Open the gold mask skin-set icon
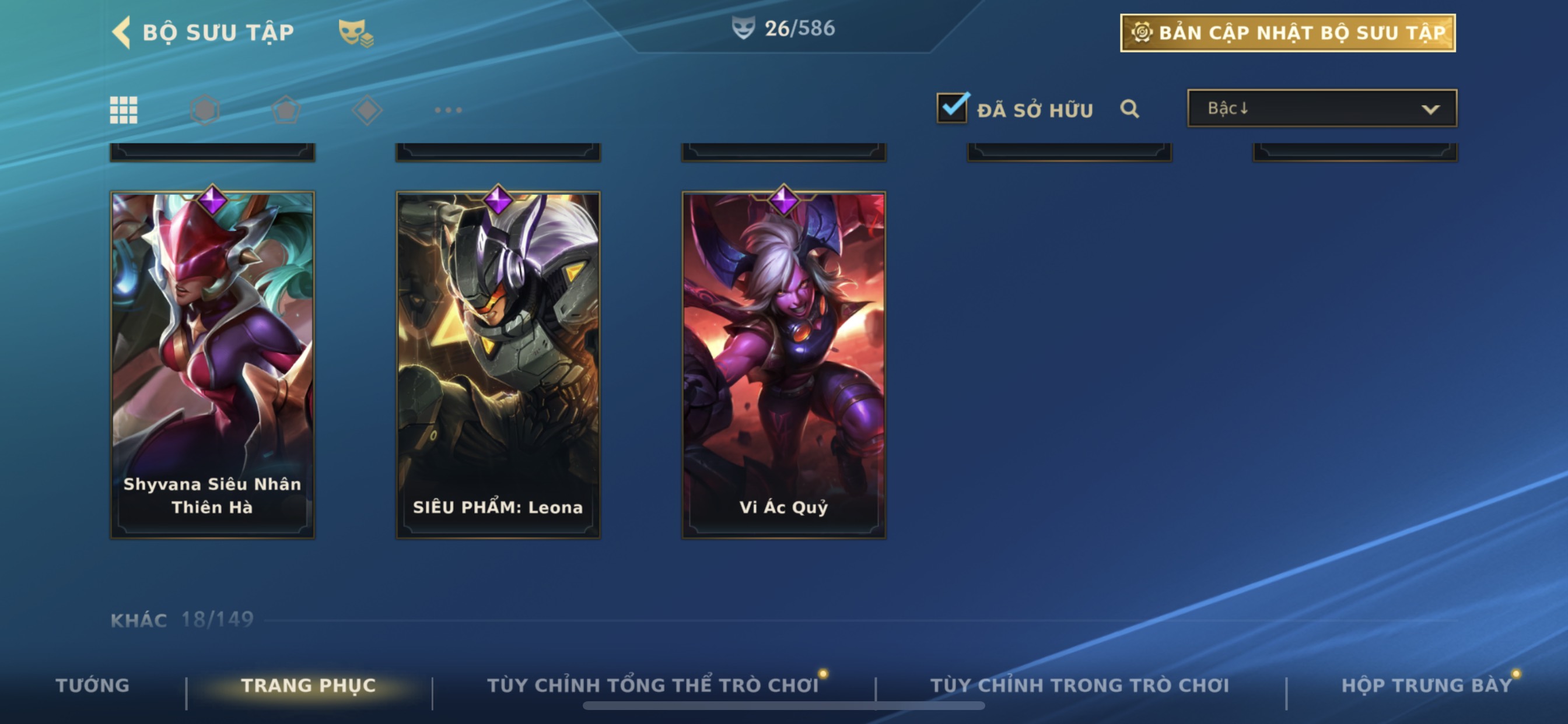The image size is (1568, 724). coord(355,32)
